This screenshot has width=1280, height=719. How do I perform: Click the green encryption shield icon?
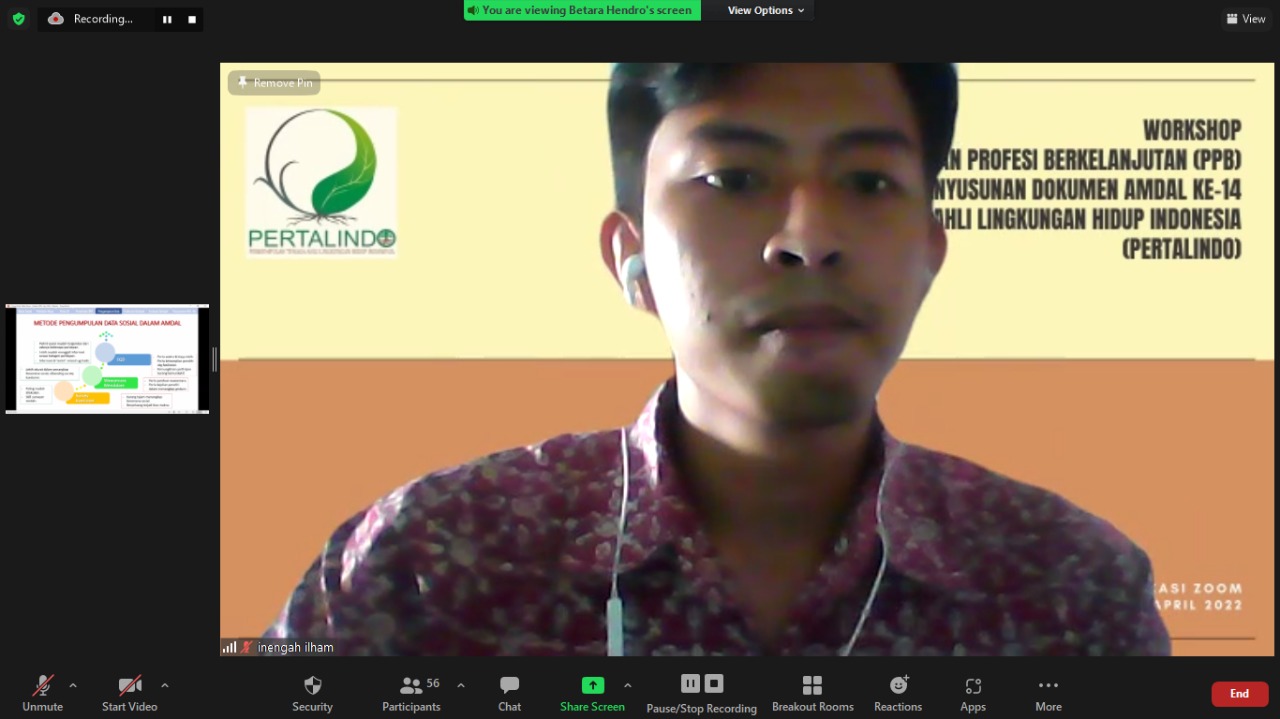click(x=18, y=18)
